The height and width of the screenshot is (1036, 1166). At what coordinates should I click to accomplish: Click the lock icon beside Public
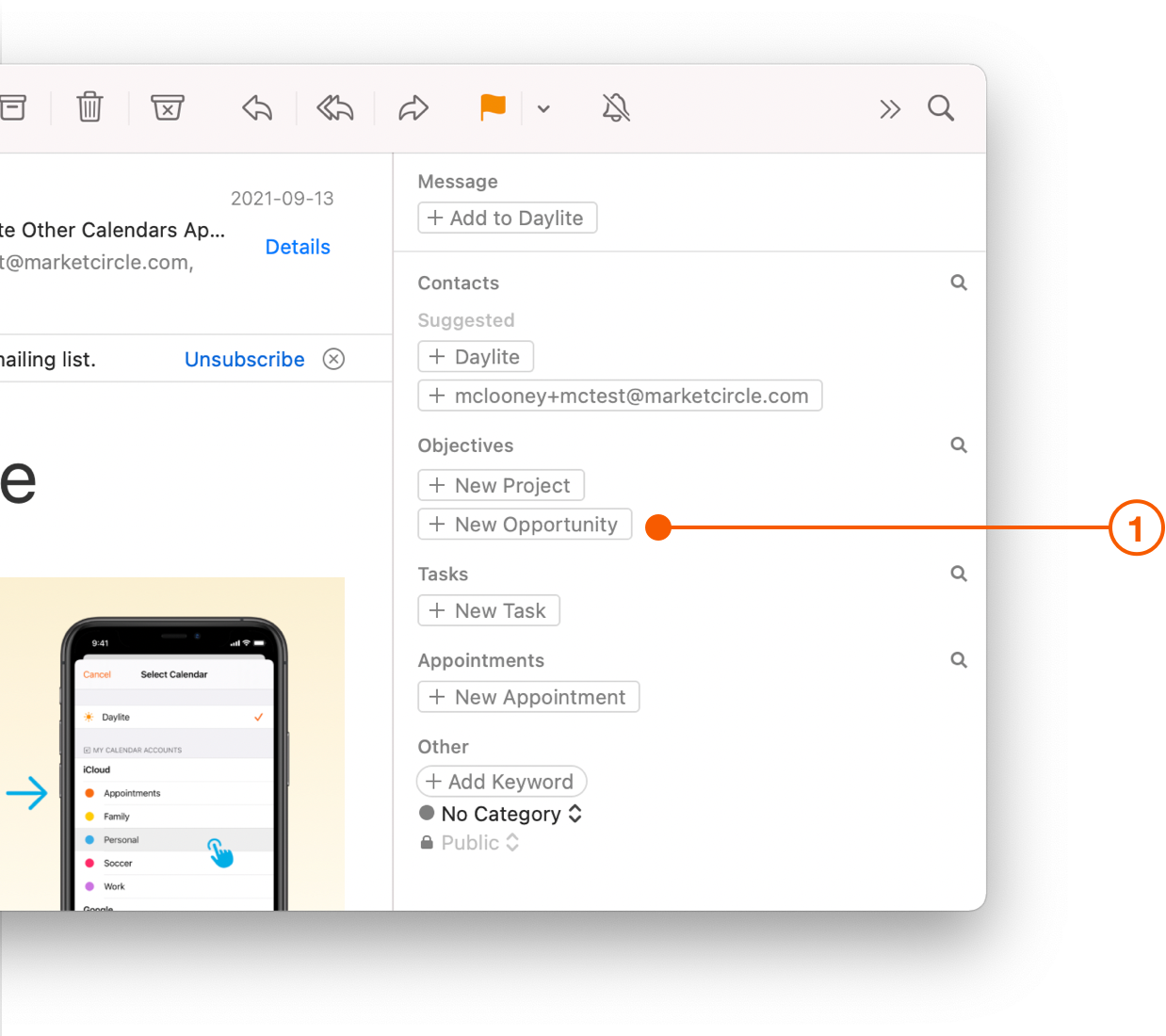point(427,843)
